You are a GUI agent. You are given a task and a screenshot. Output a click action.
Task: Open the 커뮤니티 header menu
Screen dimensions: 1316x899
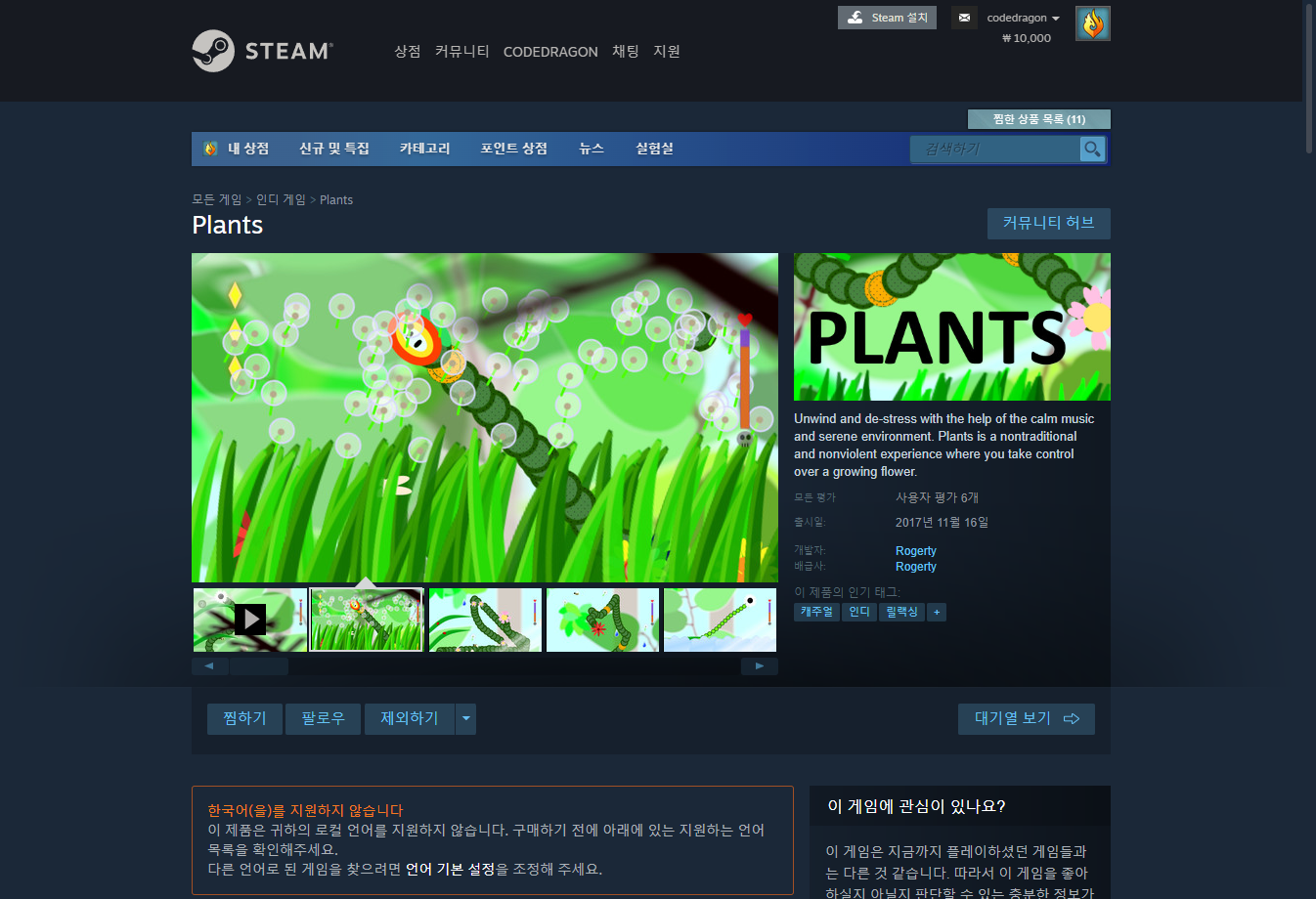point(461,52)
